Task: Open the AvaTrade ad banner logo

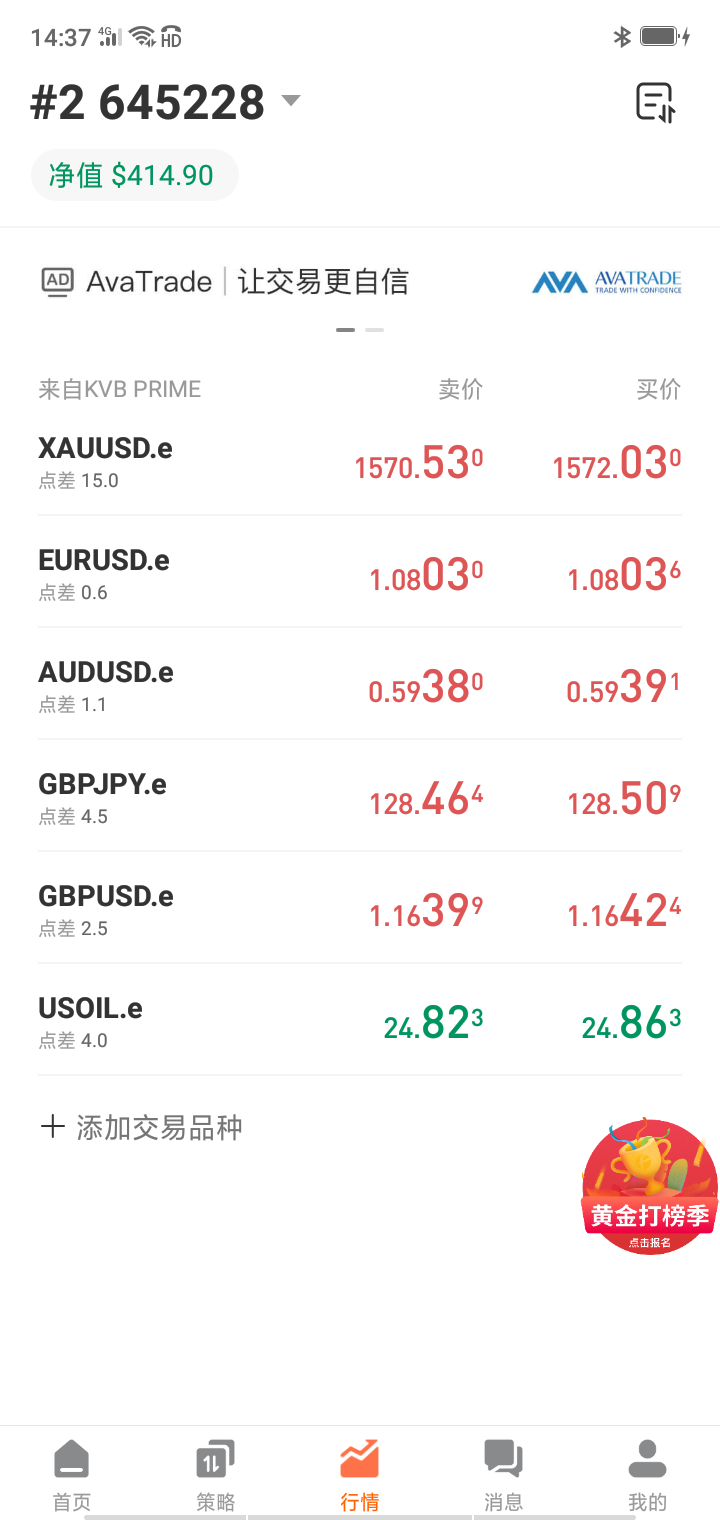Action: [606, 282]
